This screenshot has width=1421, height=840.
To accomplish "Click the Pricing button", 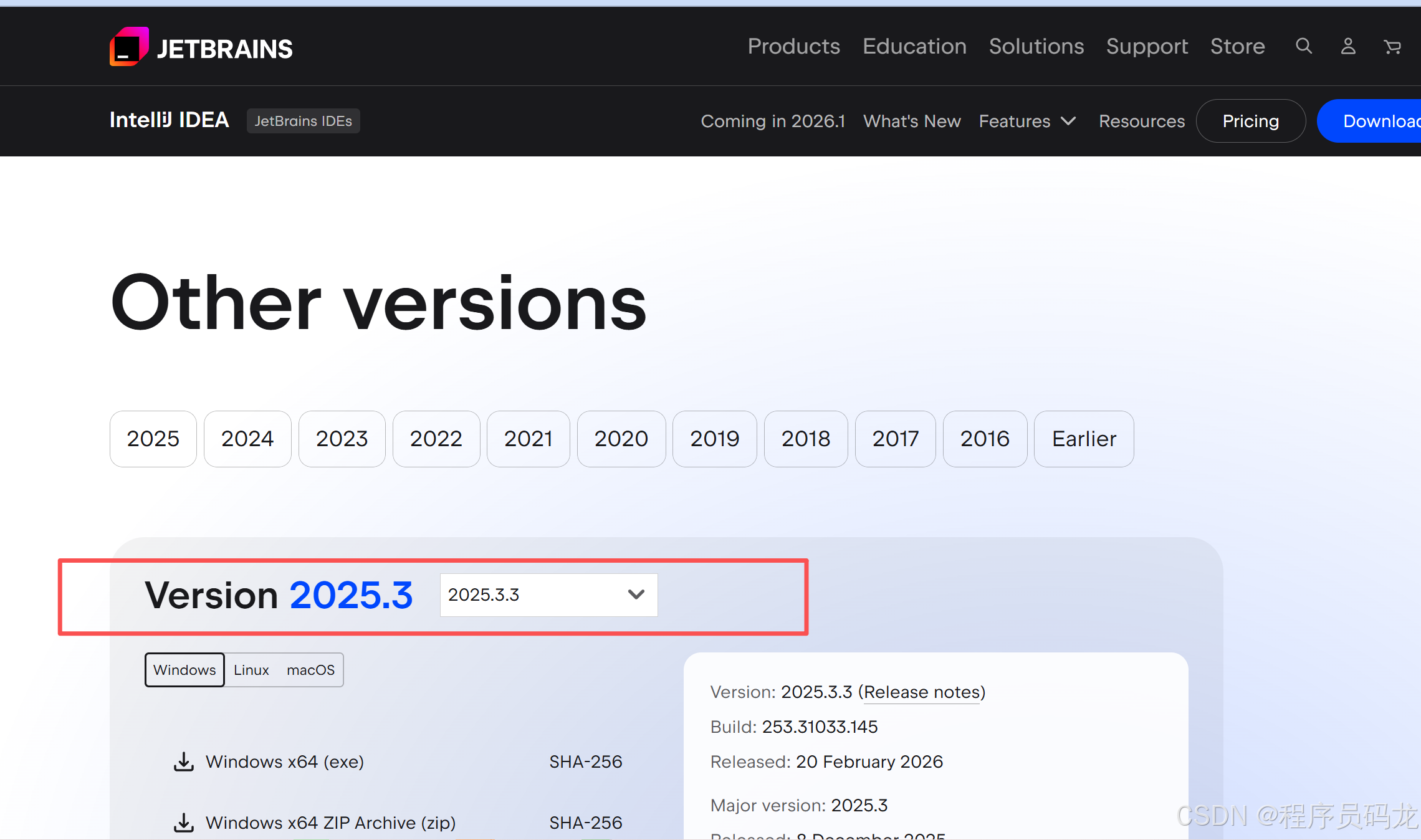I will 1250,121.
